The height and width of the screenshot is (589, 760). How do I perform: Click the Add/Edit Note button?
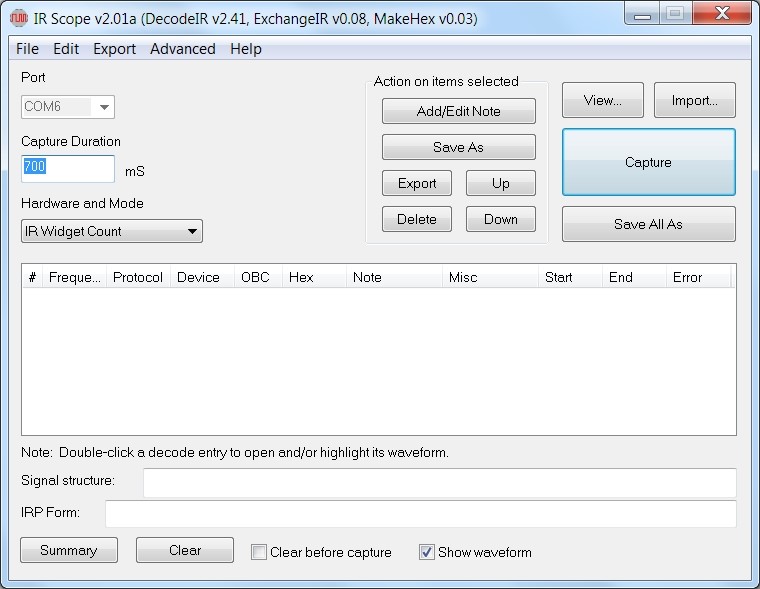(458, 111)
